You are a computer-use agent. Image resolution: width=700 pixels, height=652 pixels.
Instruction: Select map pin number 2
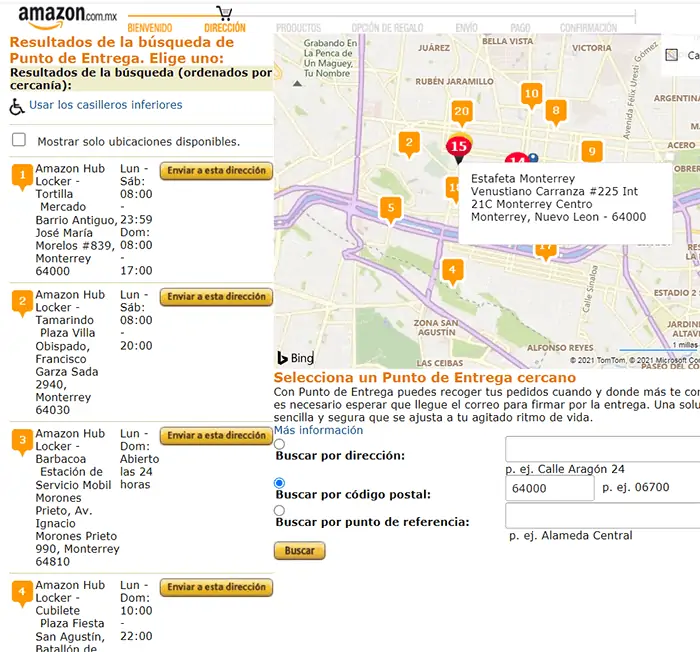(409, 144)
